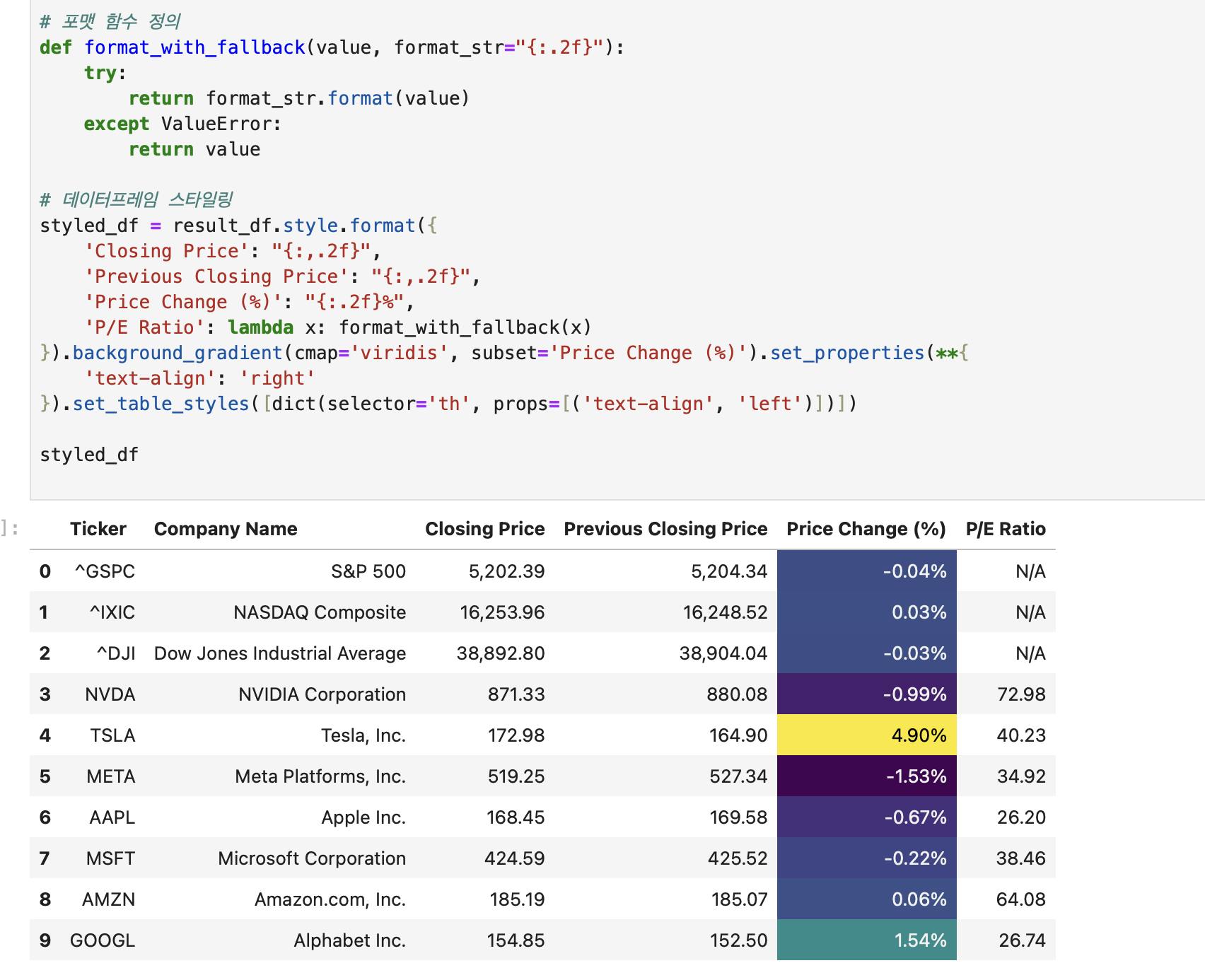Image resolution: width=1205 pixels, height=980 pixels.
Task: Click the Meta Platforms, Inc. cell
Action: pos(320,776)
